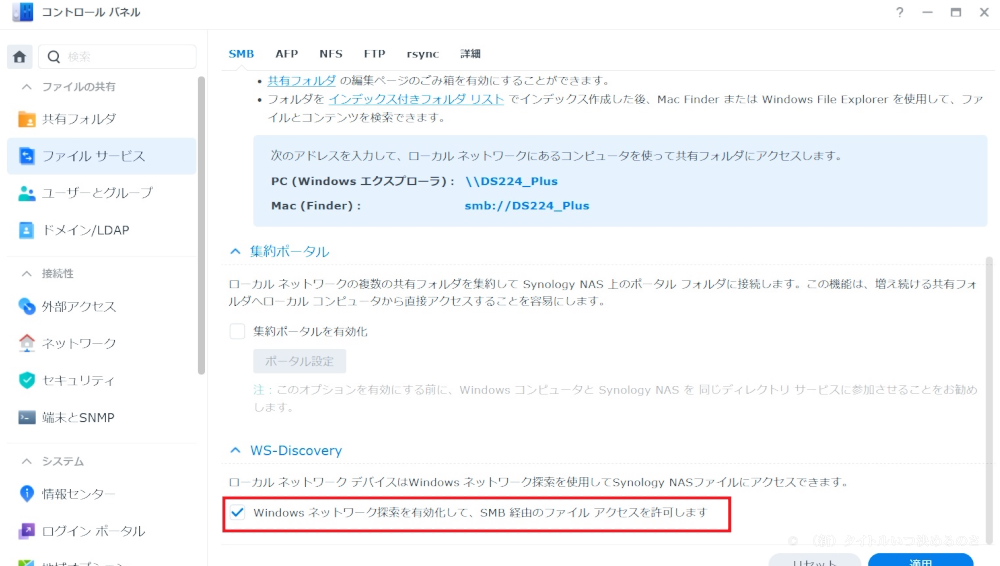Click リセット button
1000x566 pixels.
pos(814,560)
